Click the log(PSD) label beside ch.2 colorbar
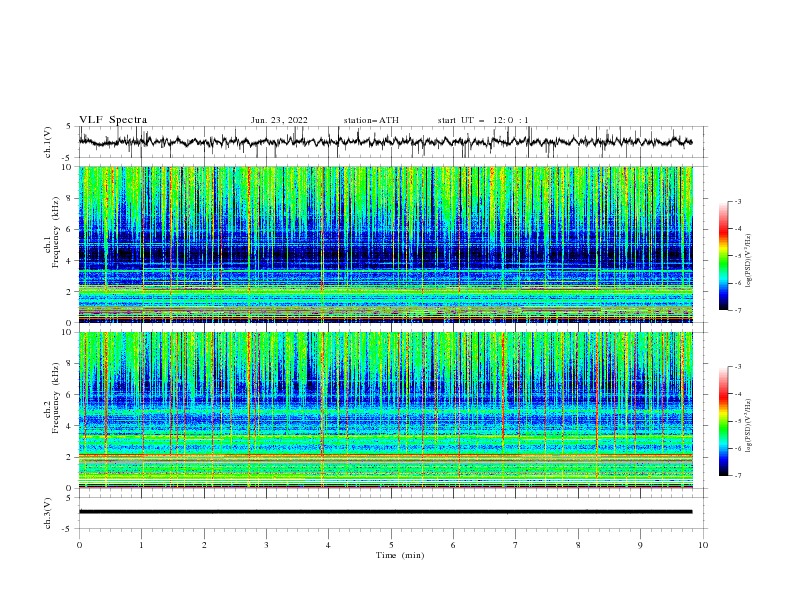This screenshot has height=612, width=792. point(749,426)
